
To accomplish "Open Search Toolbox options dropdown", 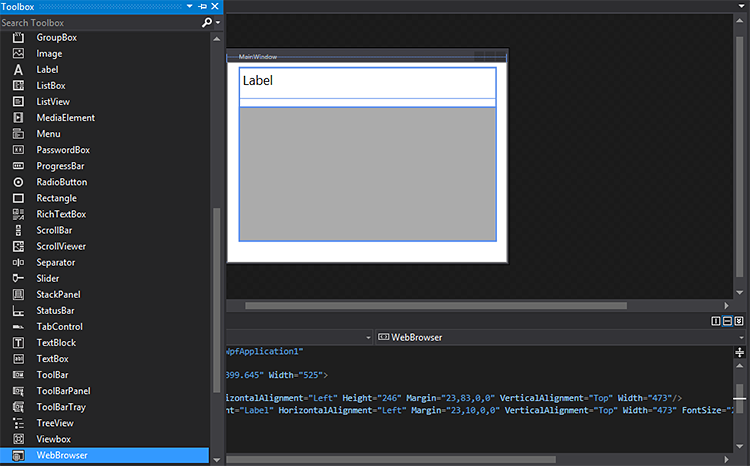I will (217, 22).
